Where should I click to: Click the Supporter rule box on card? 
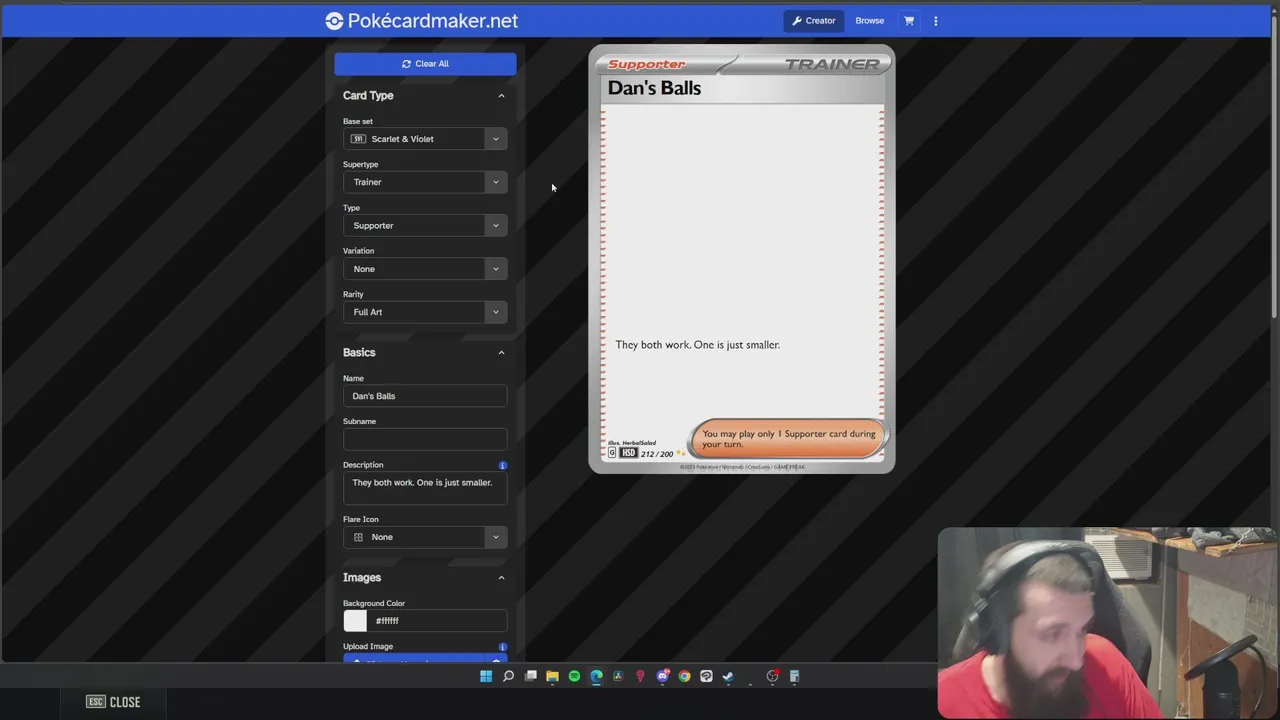pos(788,439)
